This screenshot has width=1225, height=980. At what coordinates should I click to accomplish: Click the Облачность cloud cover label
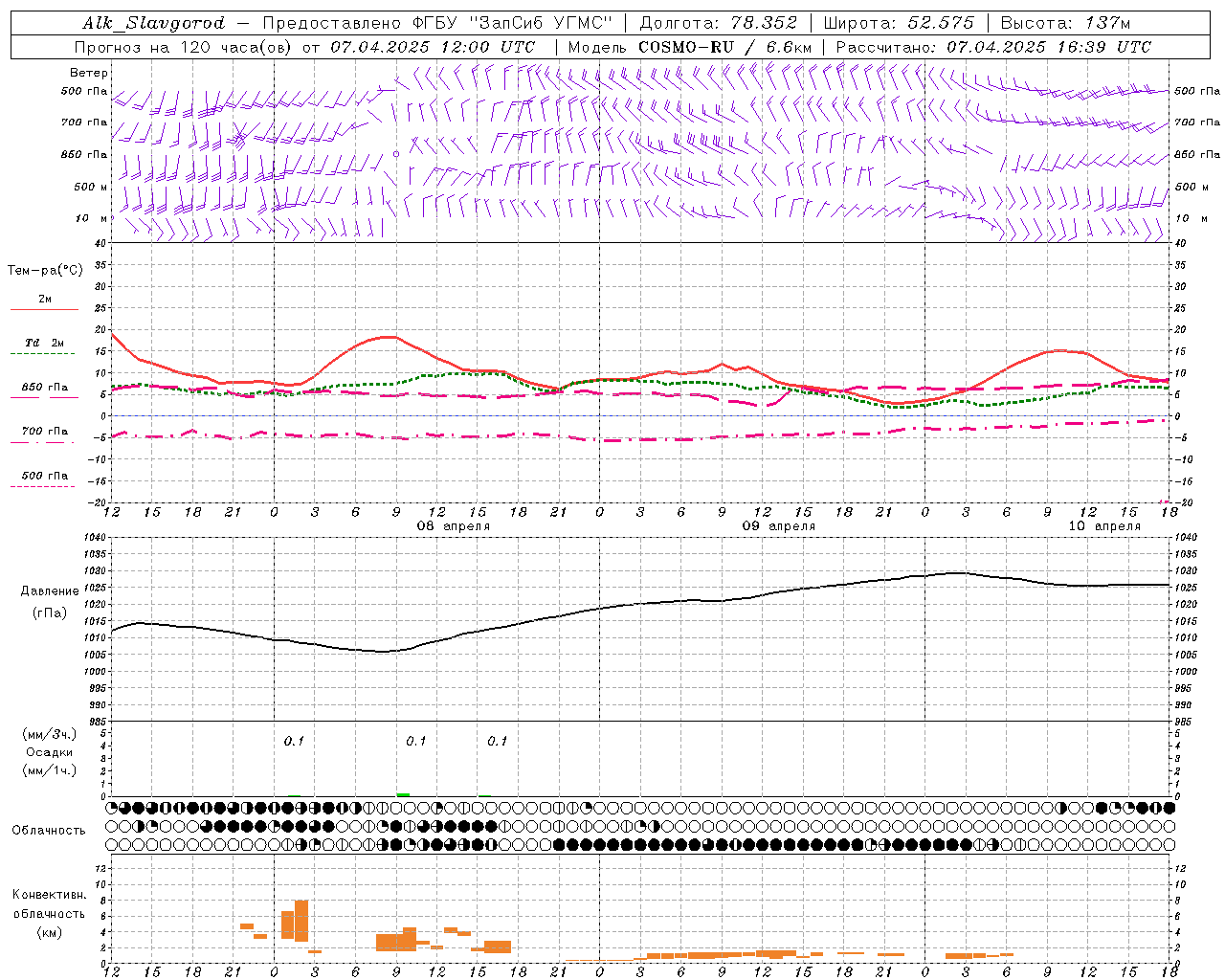click(49, 830)
